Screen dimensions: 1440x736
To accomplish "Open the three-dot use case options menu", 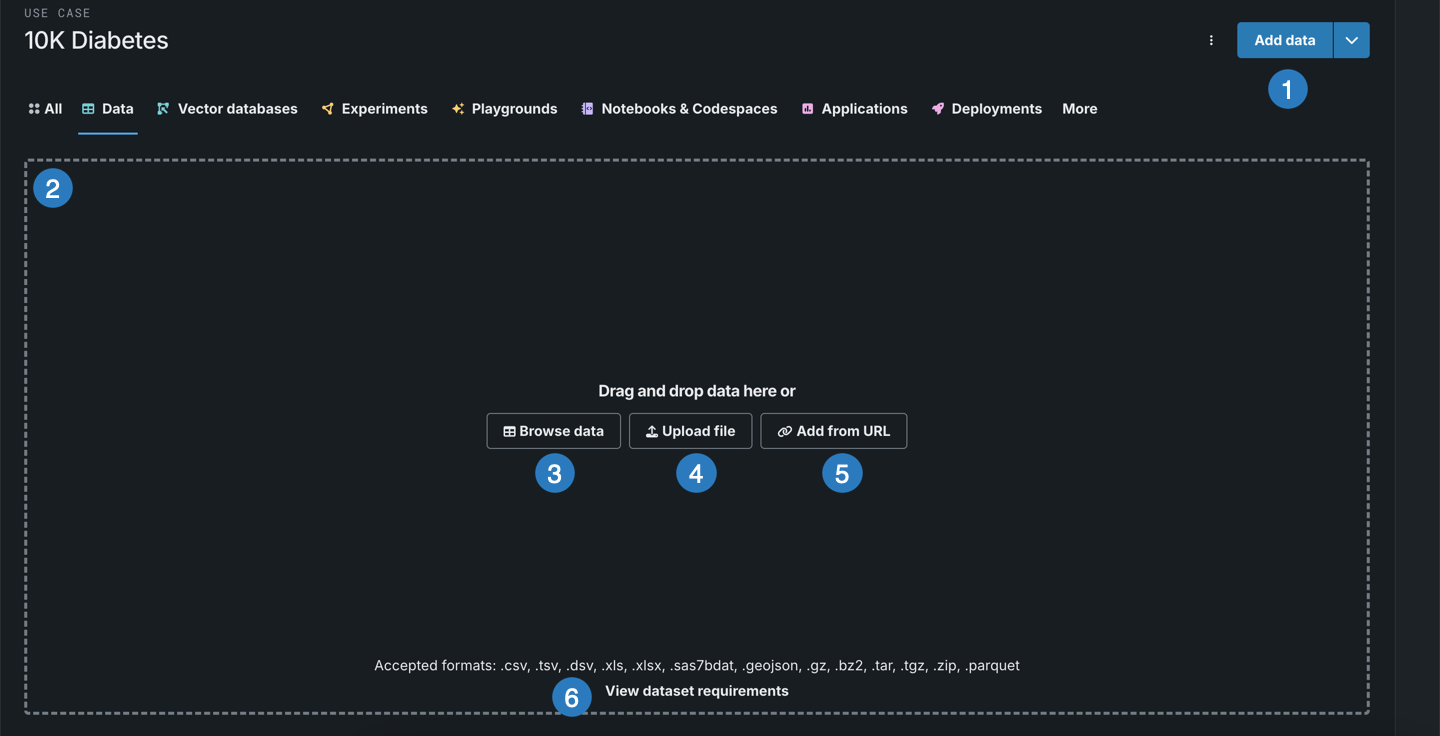I will pos(1211,41).
